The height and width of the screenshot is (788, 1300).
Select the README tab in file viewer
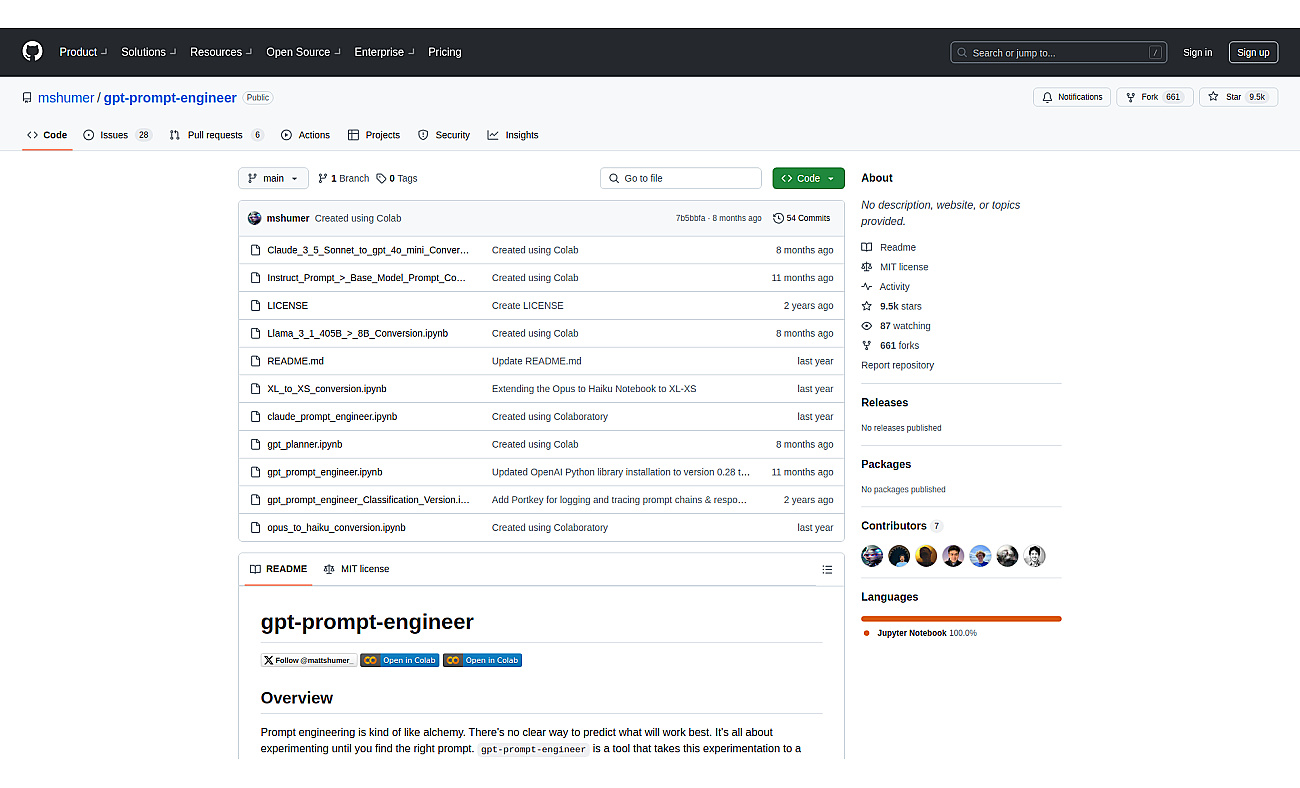point(278,569)
